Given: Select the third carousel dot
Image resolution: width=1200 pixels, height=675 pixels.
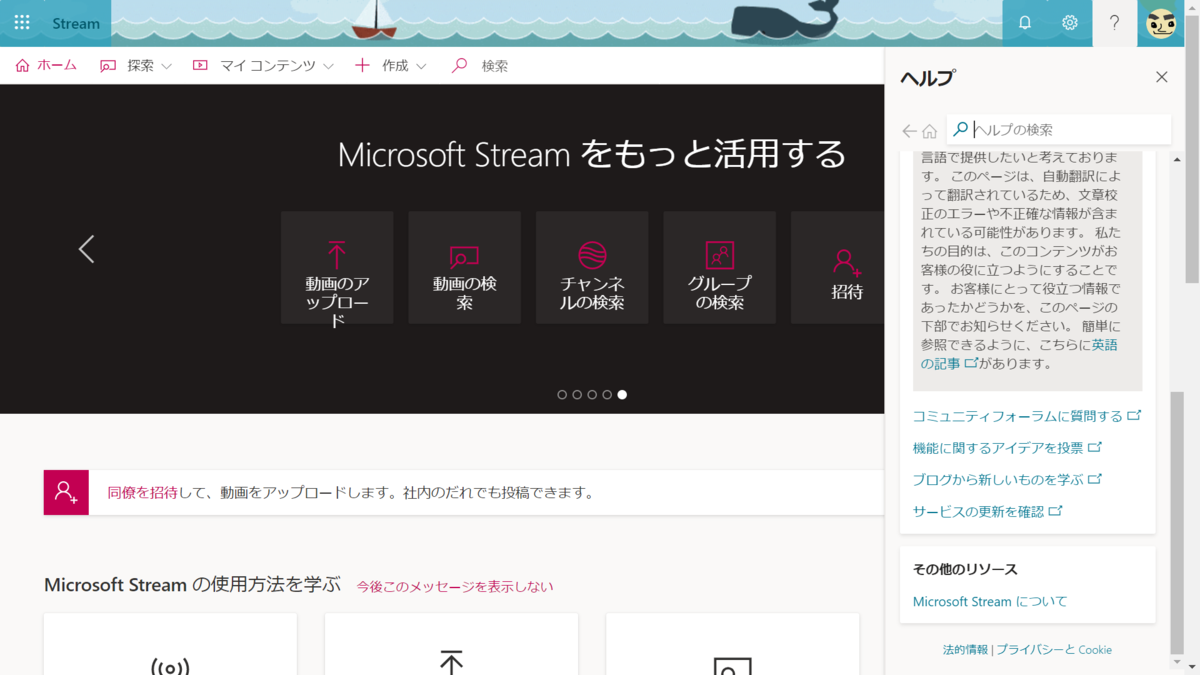Looking at the screenshot, I should click(592, 395).
